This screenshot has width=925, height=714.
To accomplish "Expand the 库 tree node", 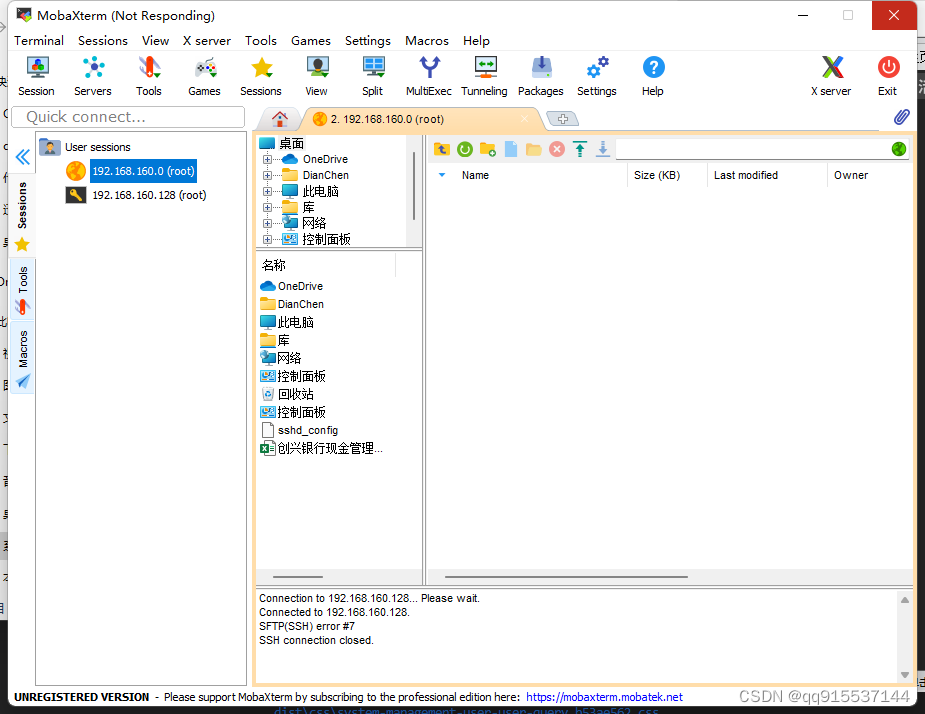I will click(267, 207).
